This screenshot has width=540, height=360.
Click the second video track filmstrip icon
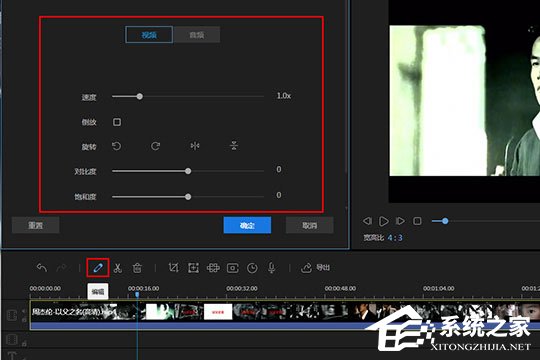(12, 340)
